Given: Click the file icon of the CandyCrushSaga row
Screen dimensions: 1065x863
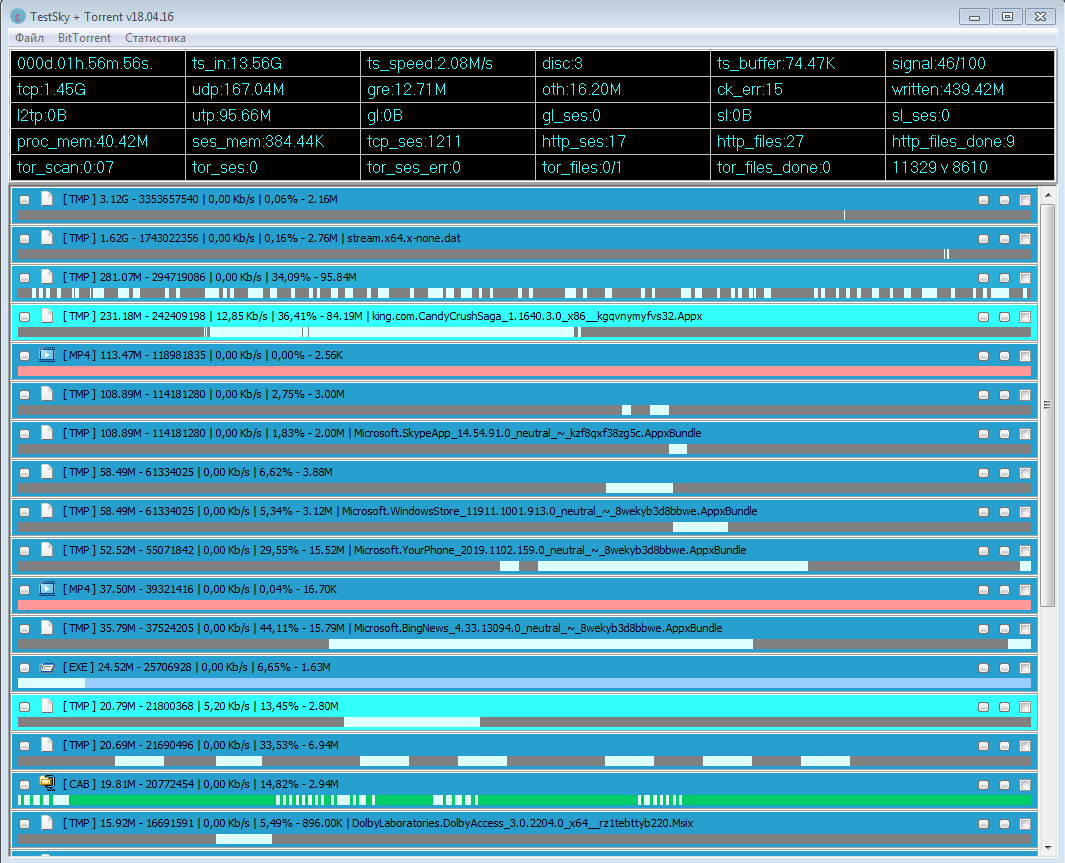Looking at the screenshot, I should click(x=46, y=316).
